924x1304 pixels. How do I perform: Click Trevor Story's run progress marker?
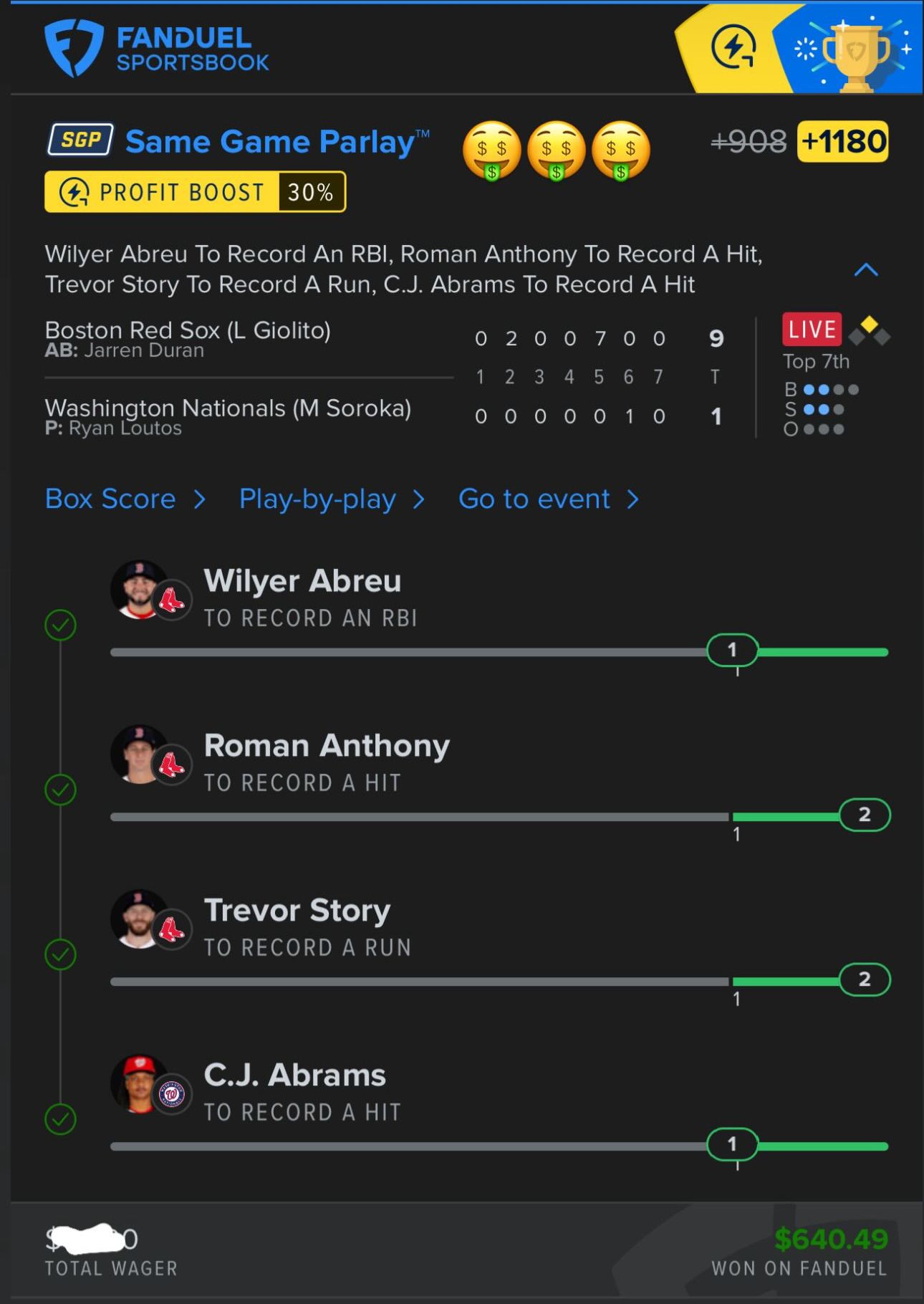pyautogui.click(x=865, y=979)
